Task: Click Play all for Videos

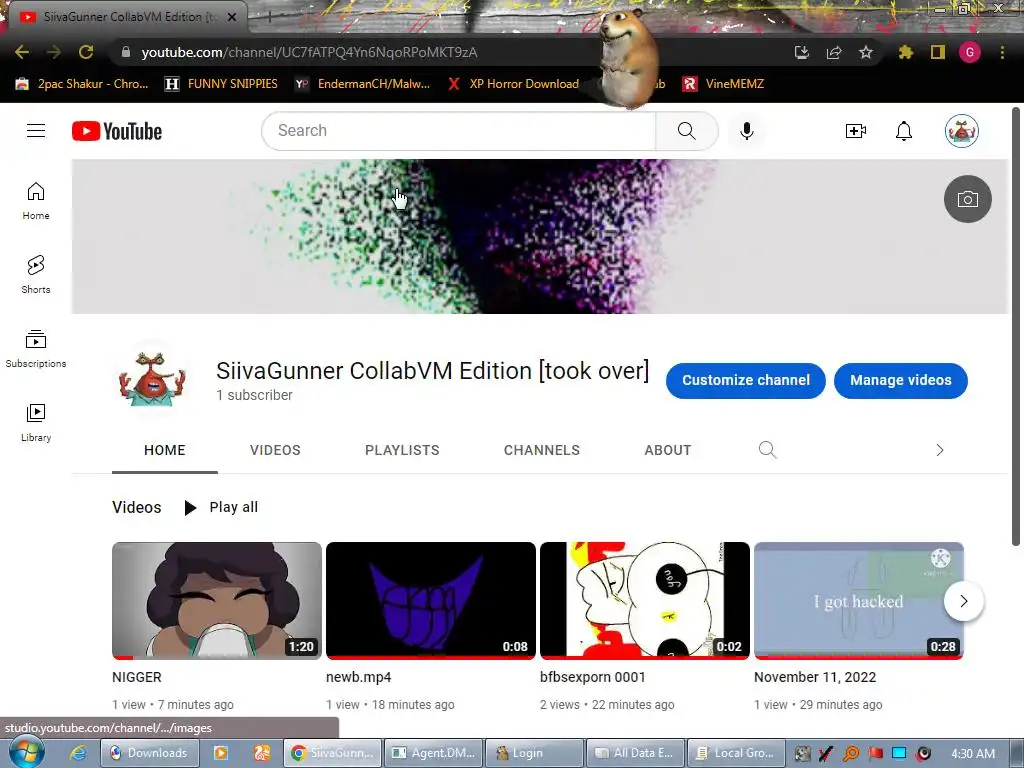Action: click(x=221, y=507)
